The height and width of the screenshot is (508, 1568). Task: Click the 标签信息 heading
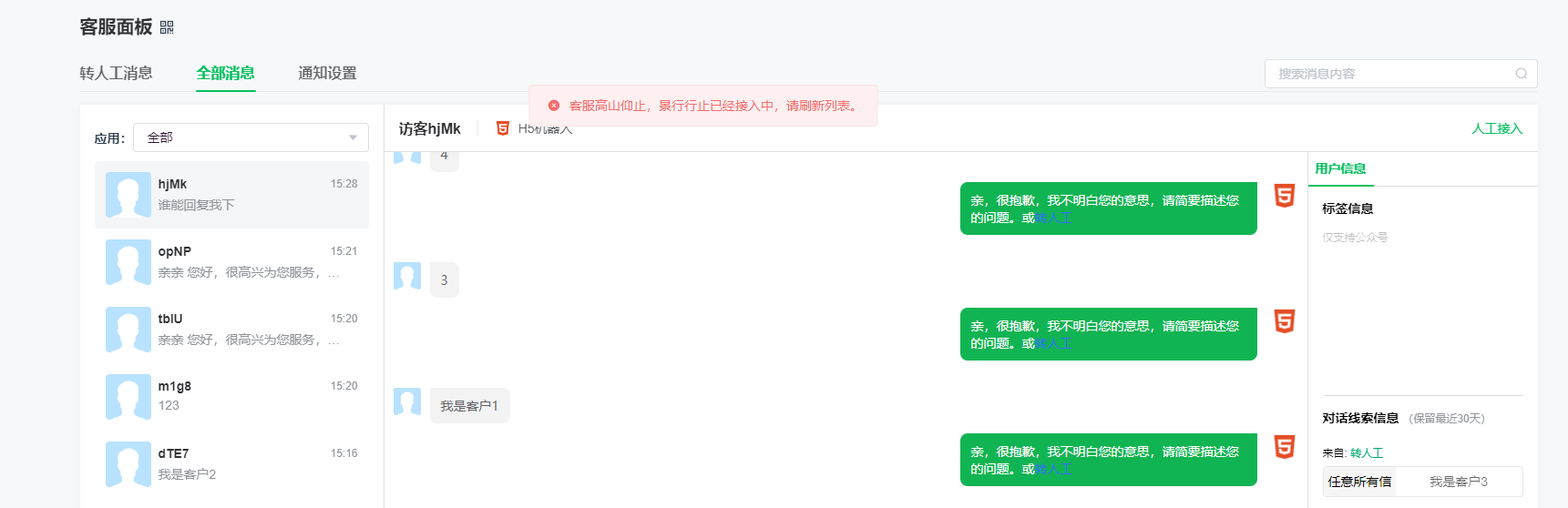tap(1348, 208)
